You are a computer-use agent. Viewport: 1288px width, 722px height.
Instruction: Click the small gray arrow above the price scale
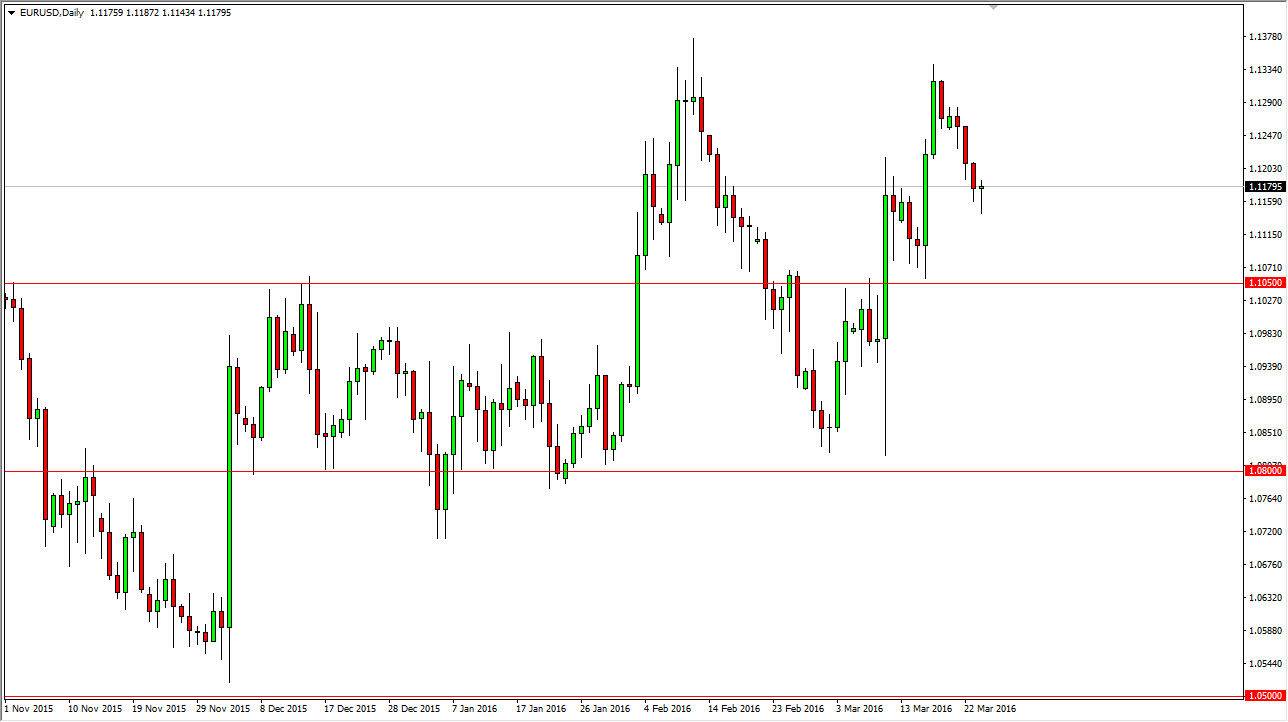click(x=993, y=8)
